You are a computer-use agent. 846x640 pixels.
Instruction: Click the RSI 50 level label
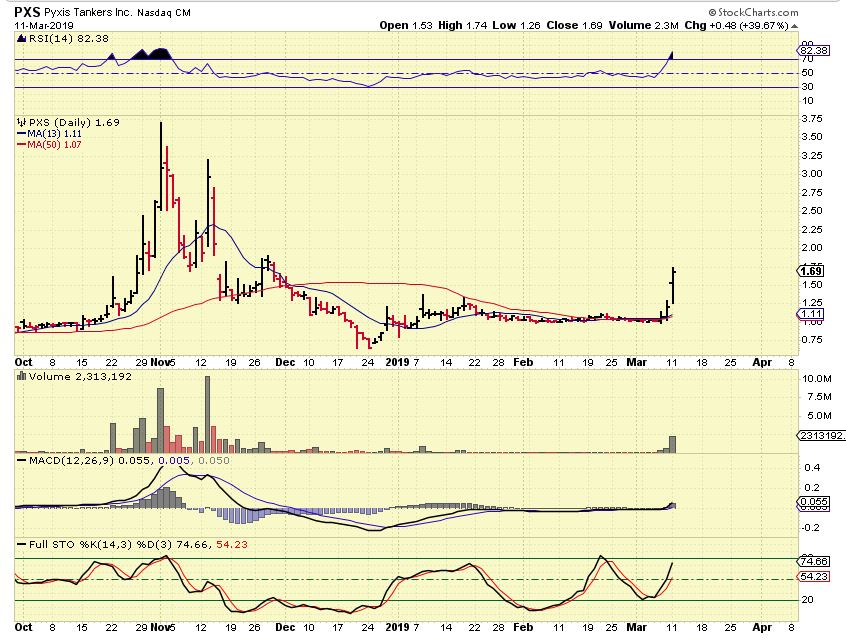(x=808, y=73)
